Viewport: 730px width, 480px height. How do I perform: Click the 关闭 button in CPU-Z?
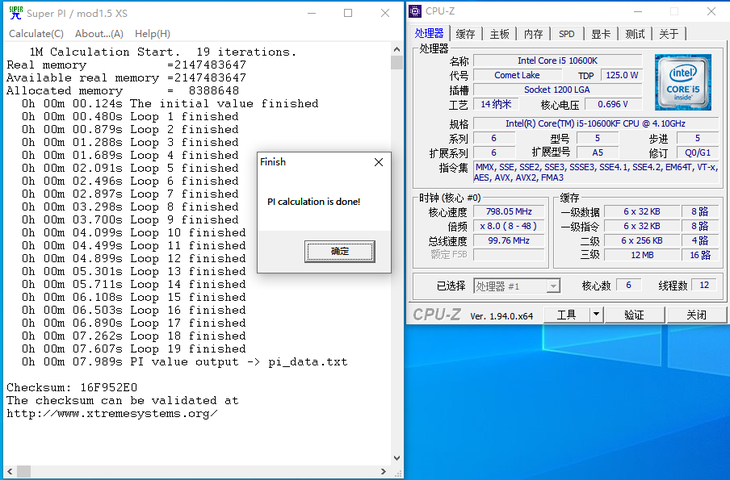pos(696,315)
